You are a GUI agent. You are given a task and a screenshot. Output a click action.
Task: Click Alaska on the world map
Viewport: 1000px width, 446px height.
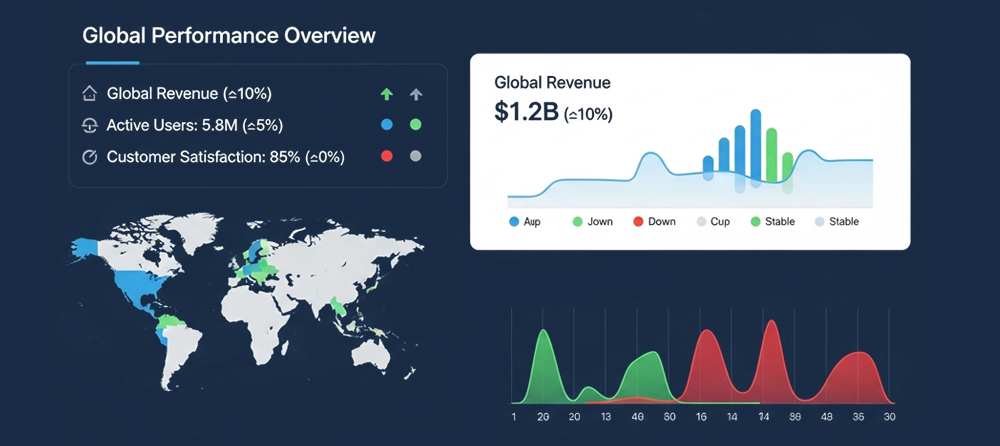click(x=85, y=246)
